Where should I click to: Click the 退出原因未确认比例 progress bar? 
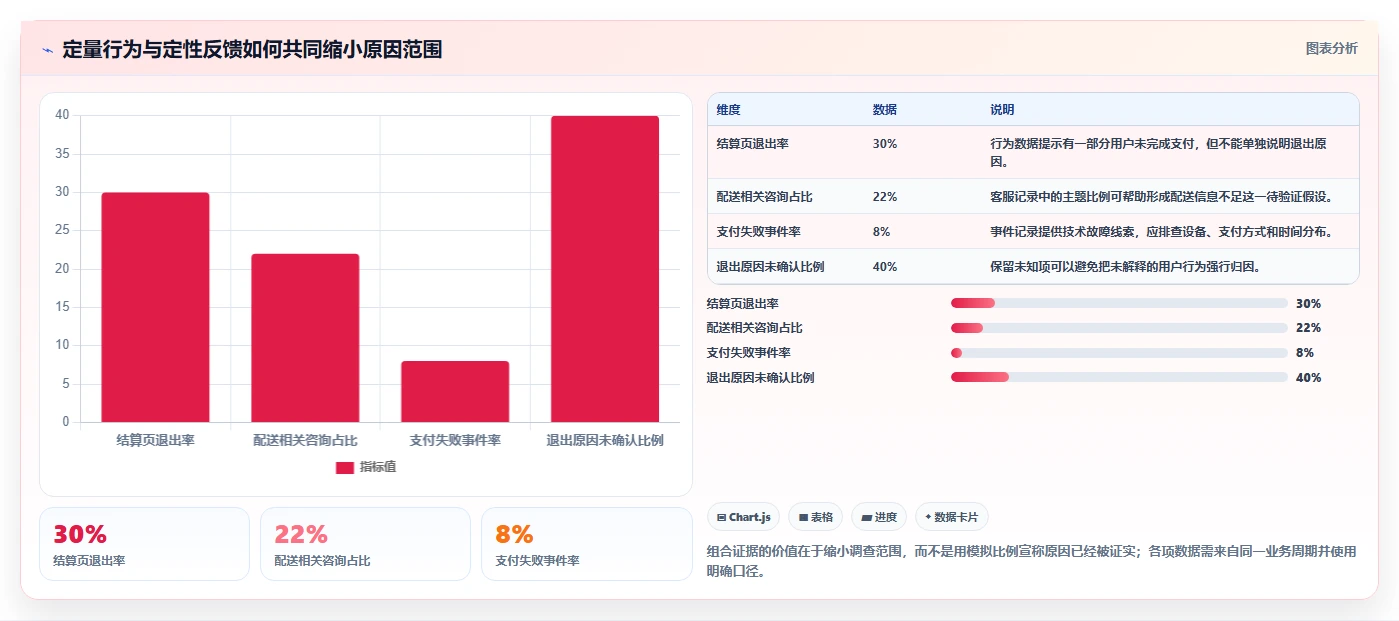pos(1119,377)
